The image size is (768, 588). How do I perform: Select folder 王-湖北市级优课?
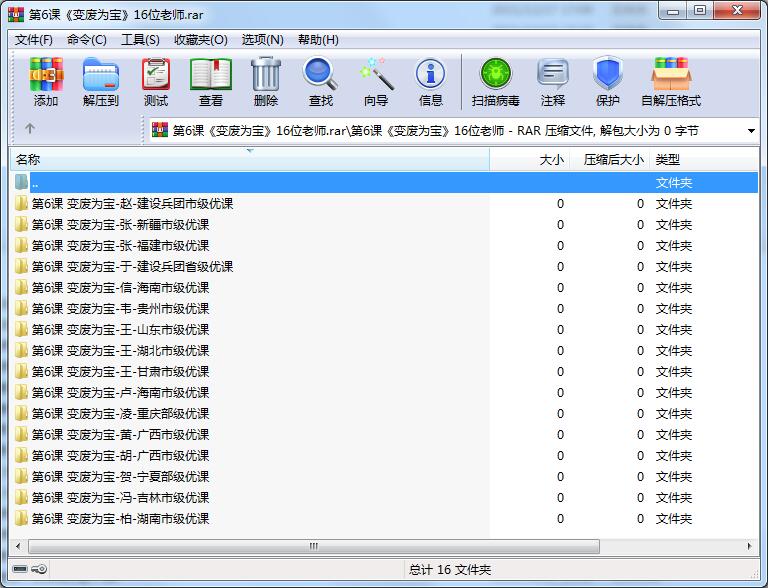(385, 351)
